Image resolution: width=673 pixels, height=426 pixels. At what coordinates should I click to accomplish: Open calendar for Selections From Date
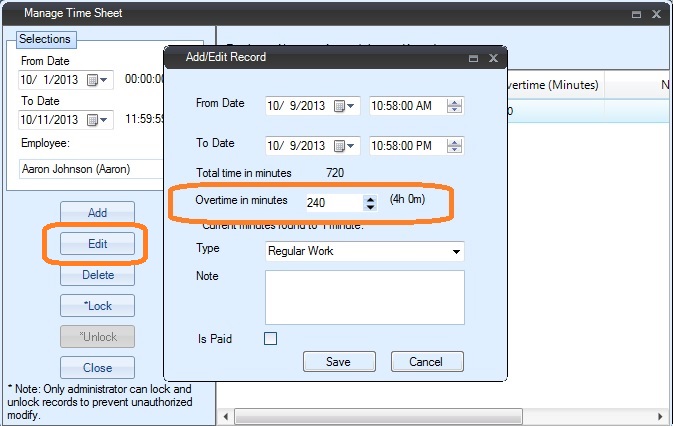(97, 79)
